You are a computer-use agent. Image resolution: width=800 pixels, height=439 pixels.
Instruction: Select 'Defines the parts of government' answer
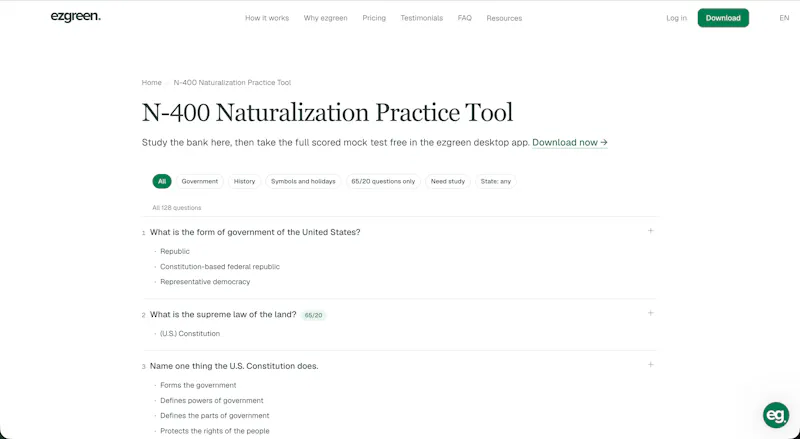(214, 416)
